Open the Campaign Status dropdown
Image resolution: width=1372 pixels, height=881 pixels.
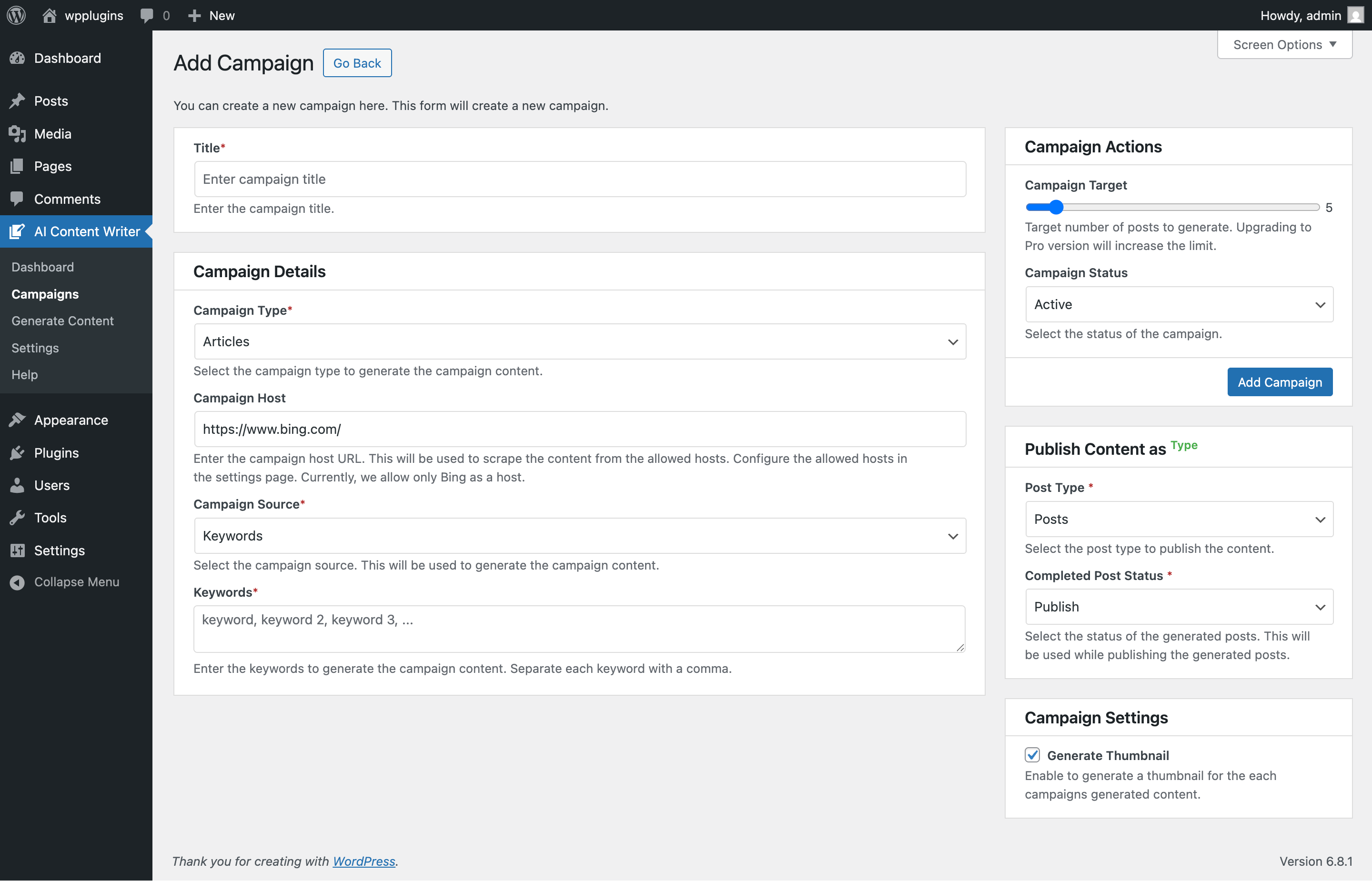click(x=1179, y=304)
